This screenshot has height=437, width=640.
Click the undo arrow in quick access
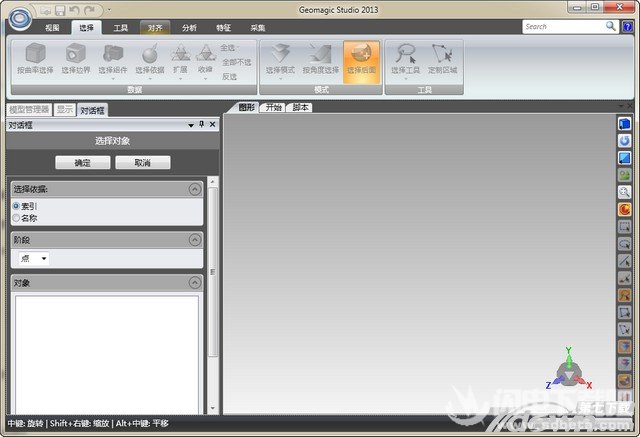click(x=74, y=10)
